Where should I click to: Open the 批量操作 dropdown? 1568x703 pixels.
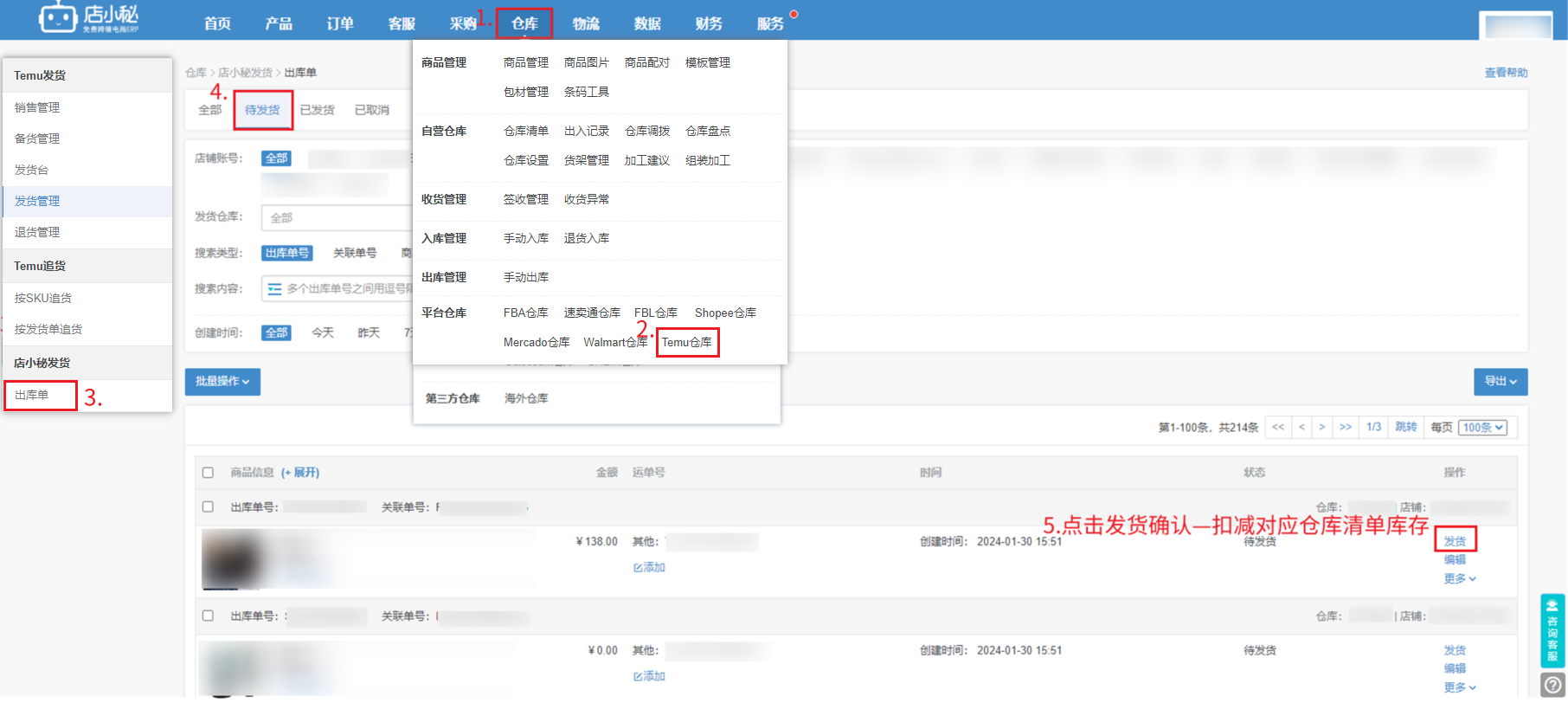(x=222, y=381)
